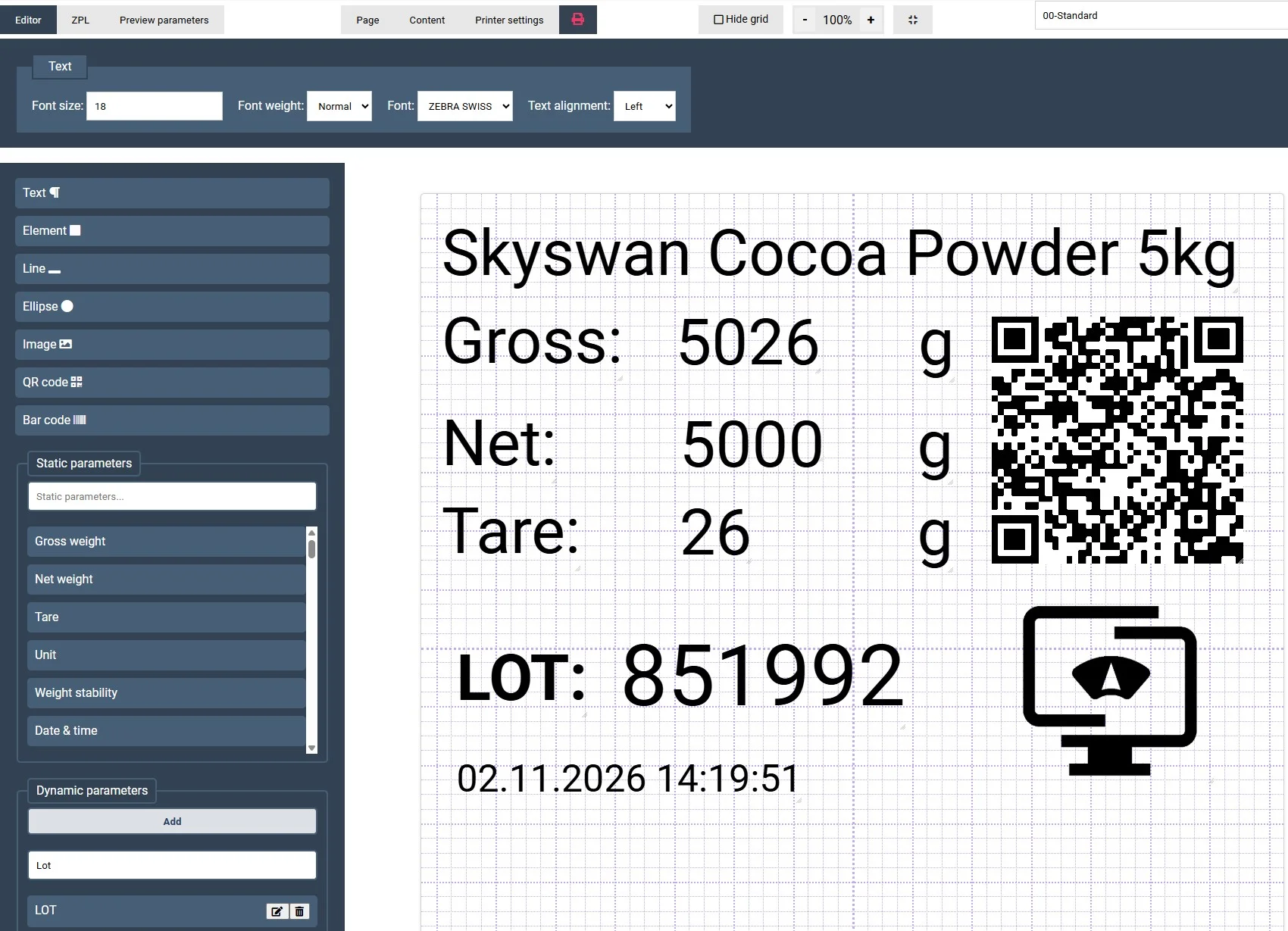The height and width of the screenshot is (931, 1288).
Task: Add an Element rectangle
Action: pyautogui.click(x=172, y=231)
